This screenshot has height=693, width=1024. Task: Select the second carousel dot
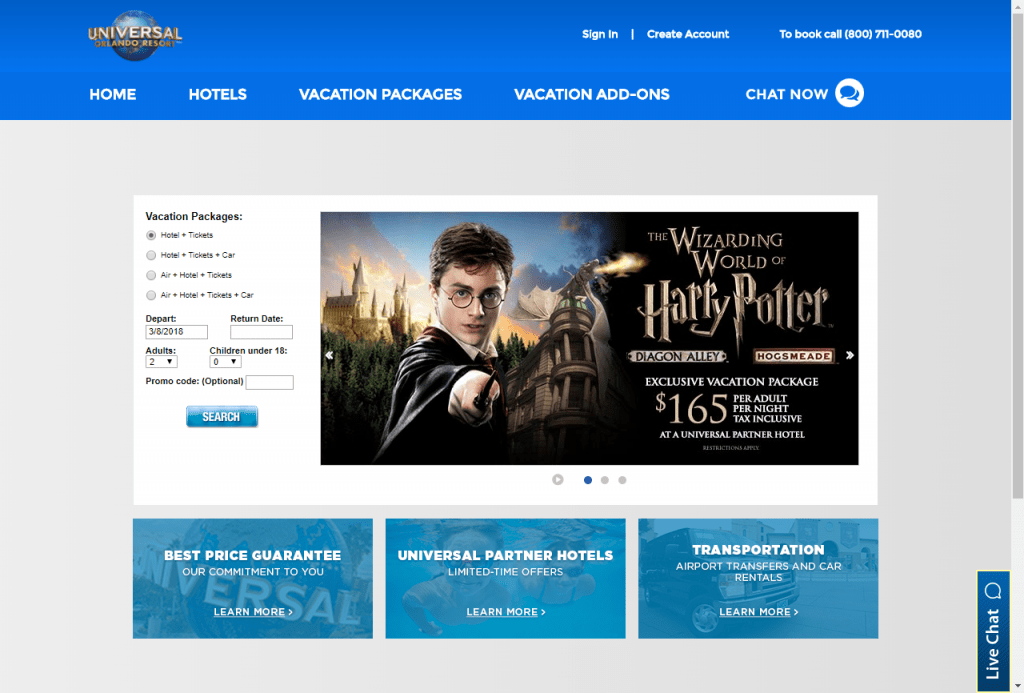(605, 480)
